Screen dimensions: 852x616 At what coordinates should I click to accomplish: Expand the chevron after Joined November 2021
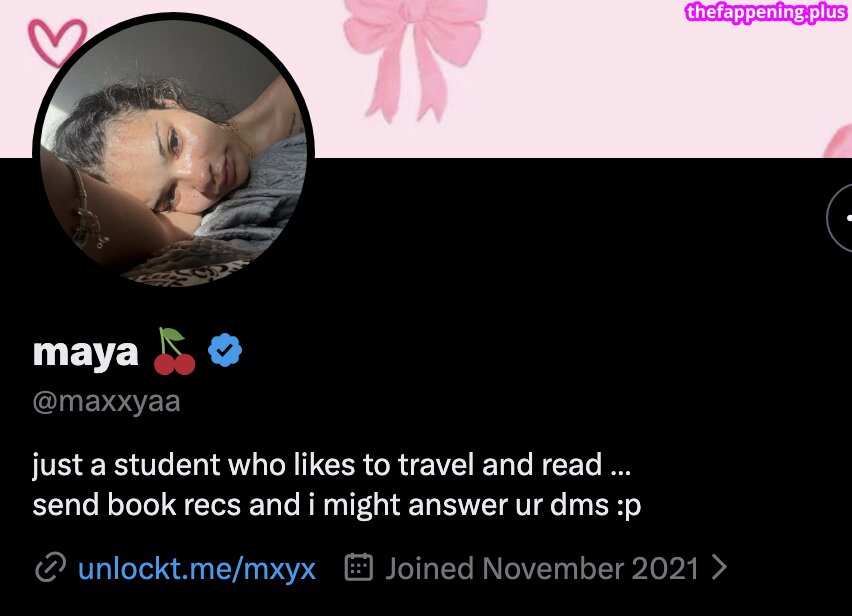tap(719, 568)
